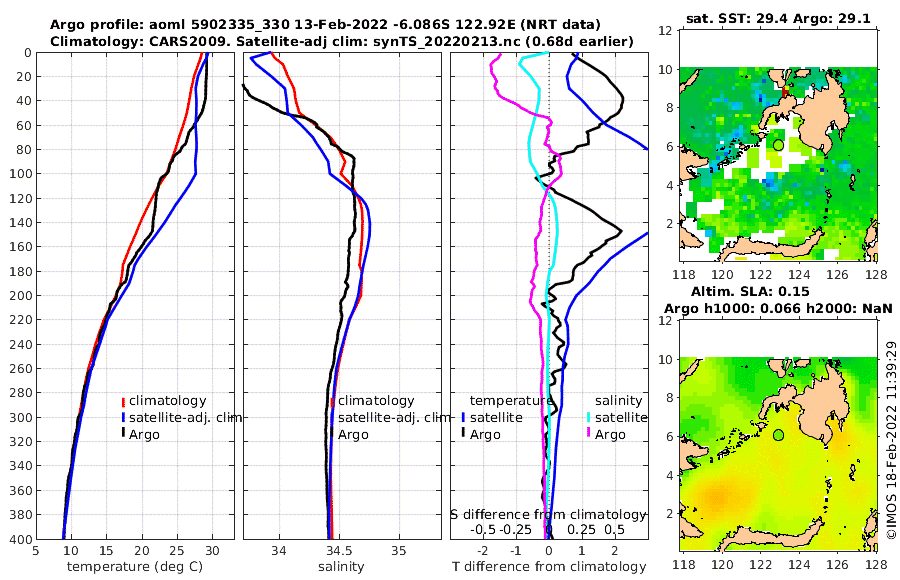Screen dimensions: 900x580
Task: Click the 'Argo h1000: 0.066 h2000: NaN' text
Action: click(x=778, y=308)
